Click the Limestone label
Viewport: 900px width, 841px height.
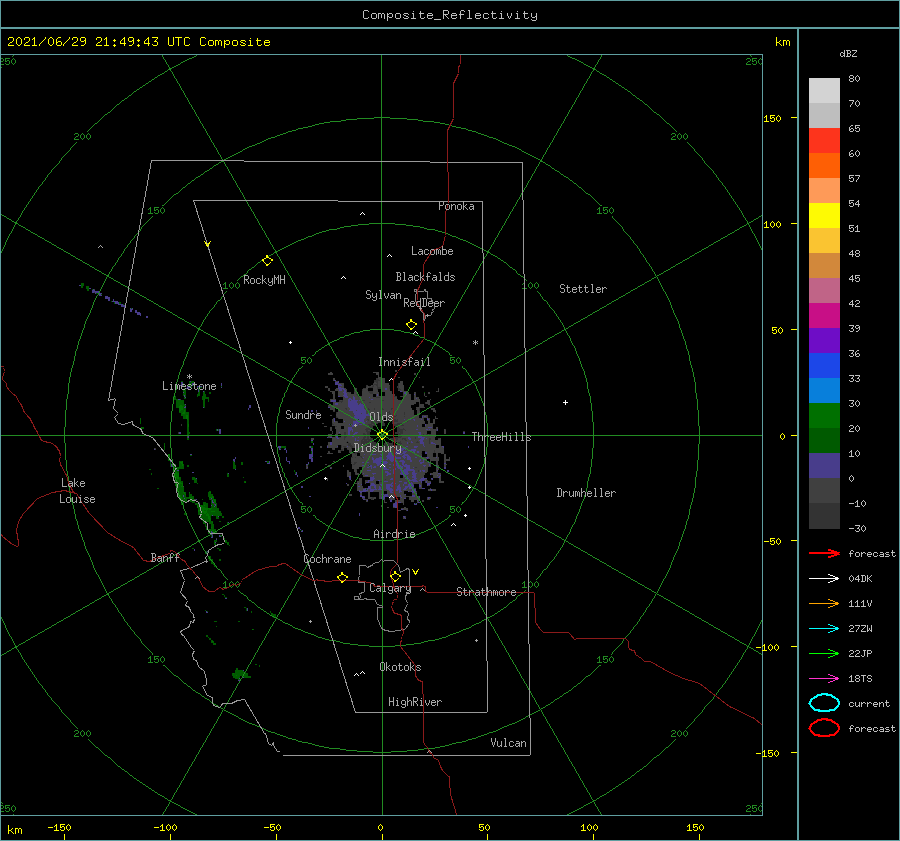pyautogui.click(x=189, y=386)
